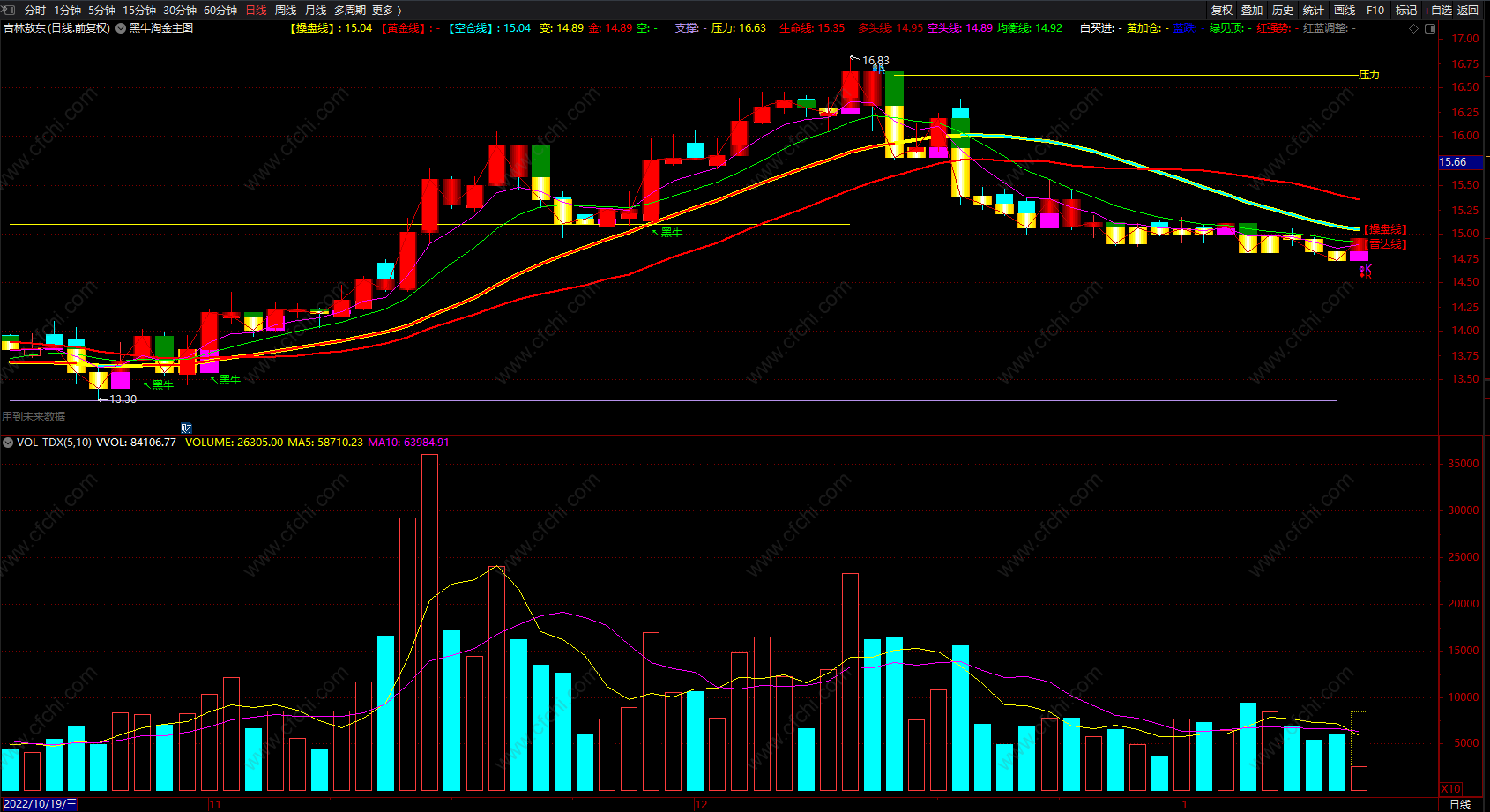Click the 财 financial marker icon

pos(186,428)
